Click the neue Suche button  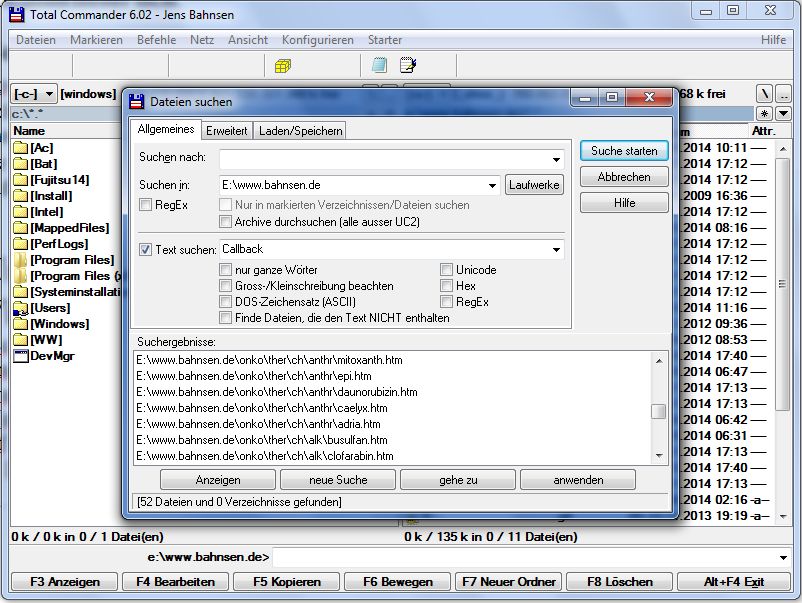(338, 480)
